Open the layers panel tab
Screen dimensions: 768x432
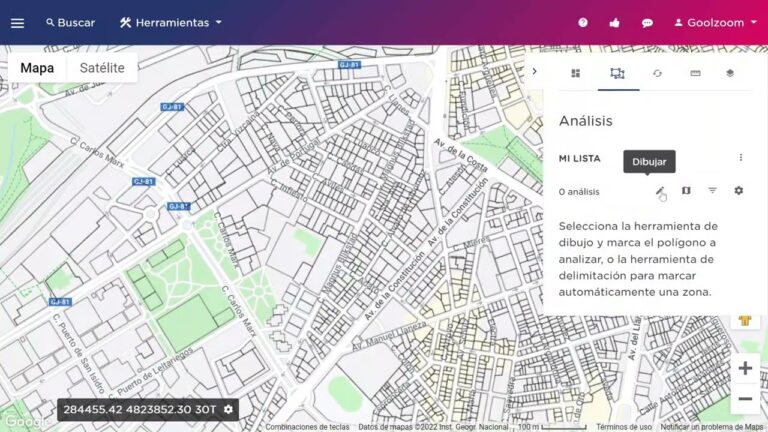click(730, 73)
